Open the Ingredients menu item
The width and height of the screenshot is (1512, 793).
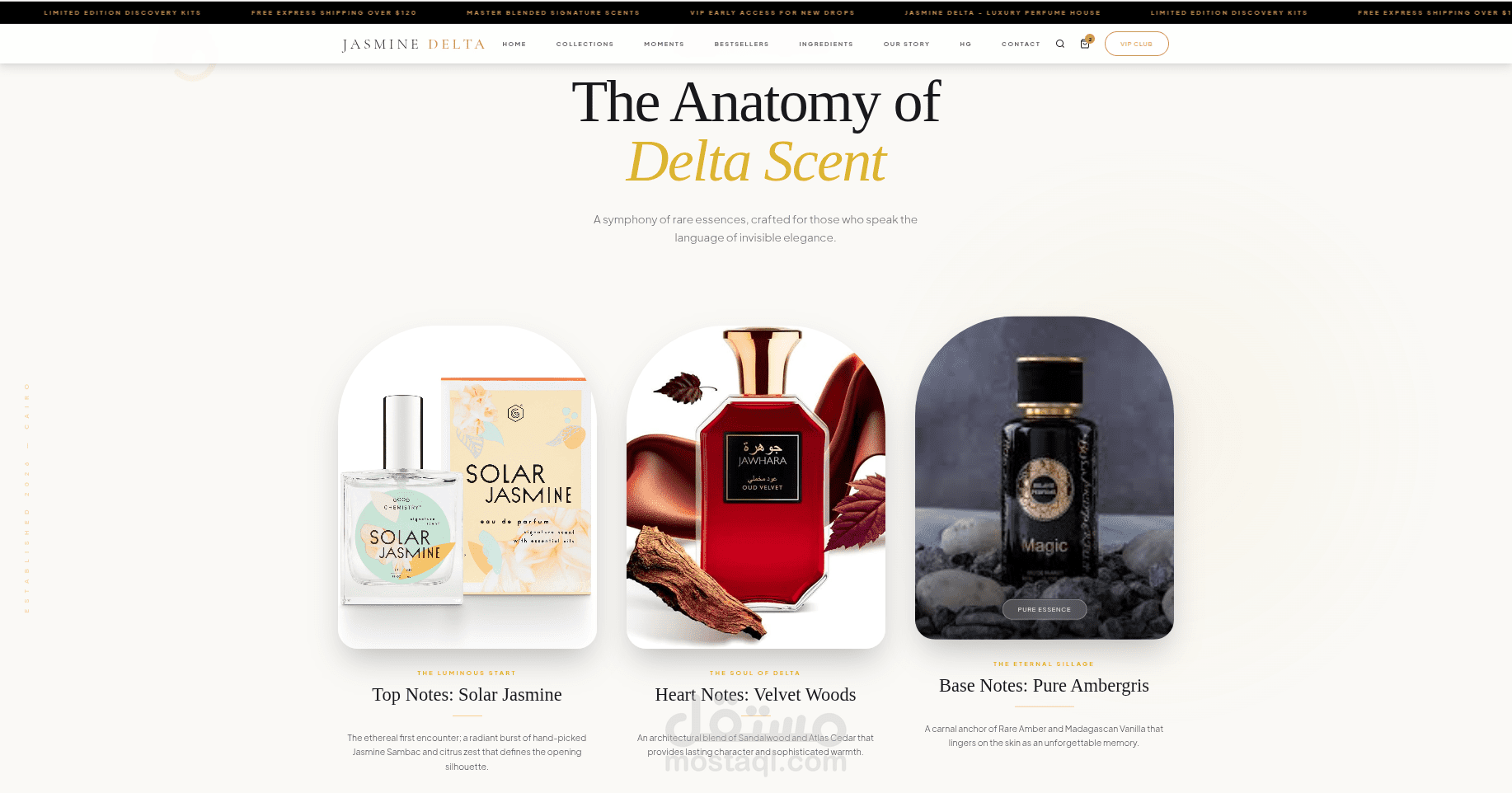click(x=826, y=45)
